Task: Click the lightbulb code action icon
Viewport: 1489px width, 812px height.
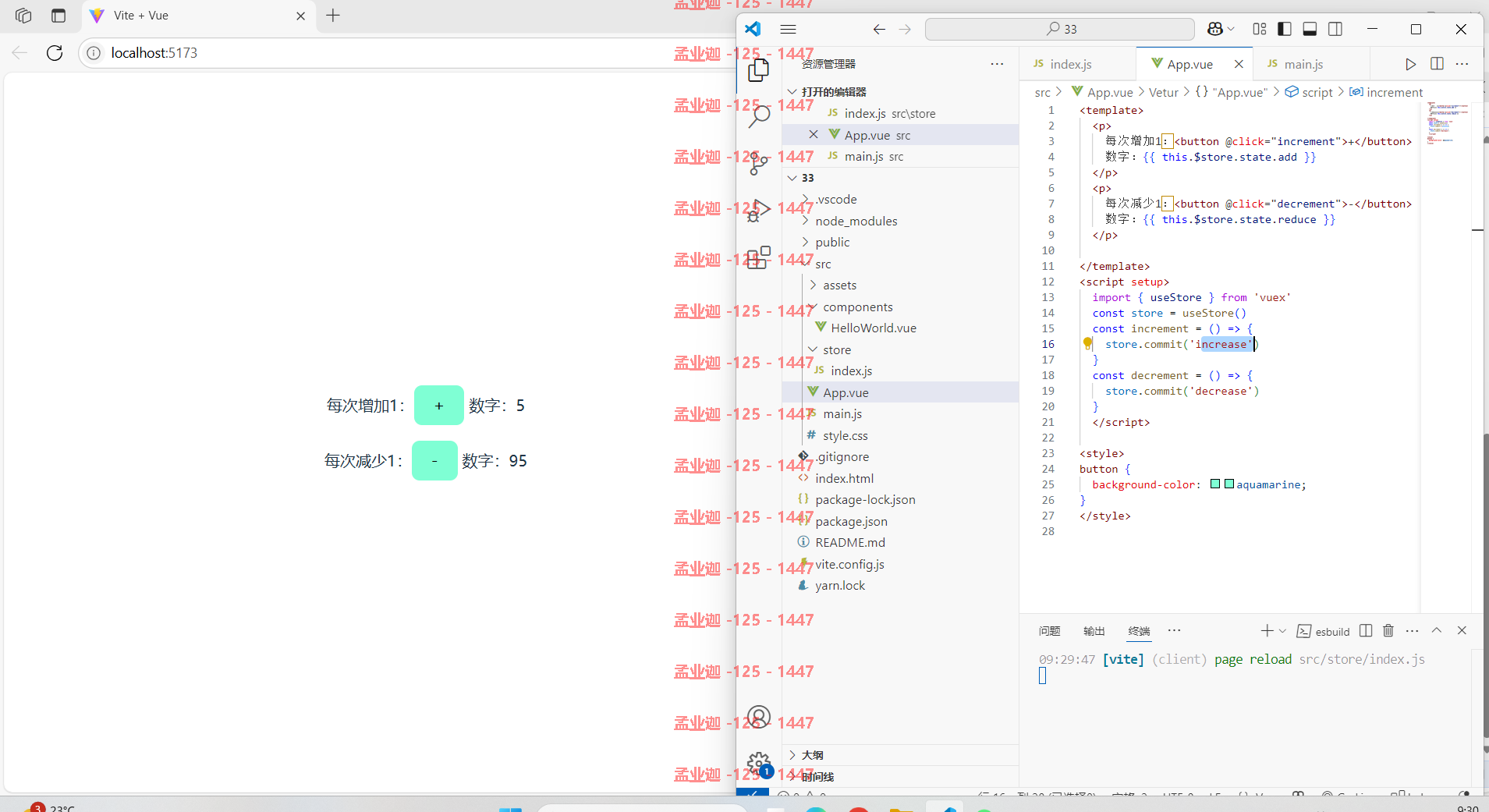Action: [1087, 343]
